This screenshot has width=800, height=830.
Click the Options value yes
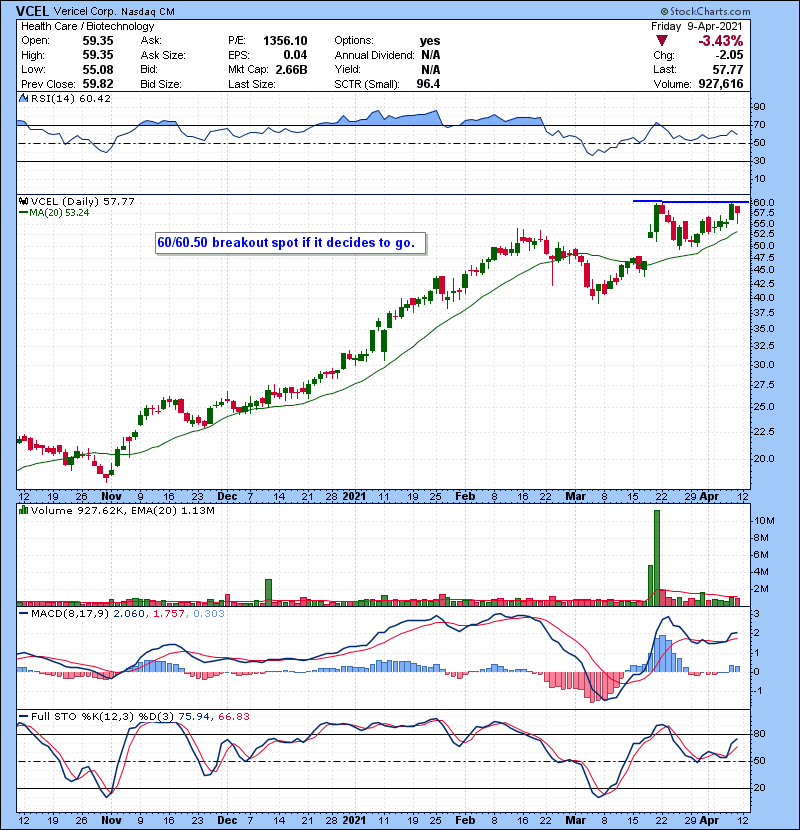coord(429,41)
